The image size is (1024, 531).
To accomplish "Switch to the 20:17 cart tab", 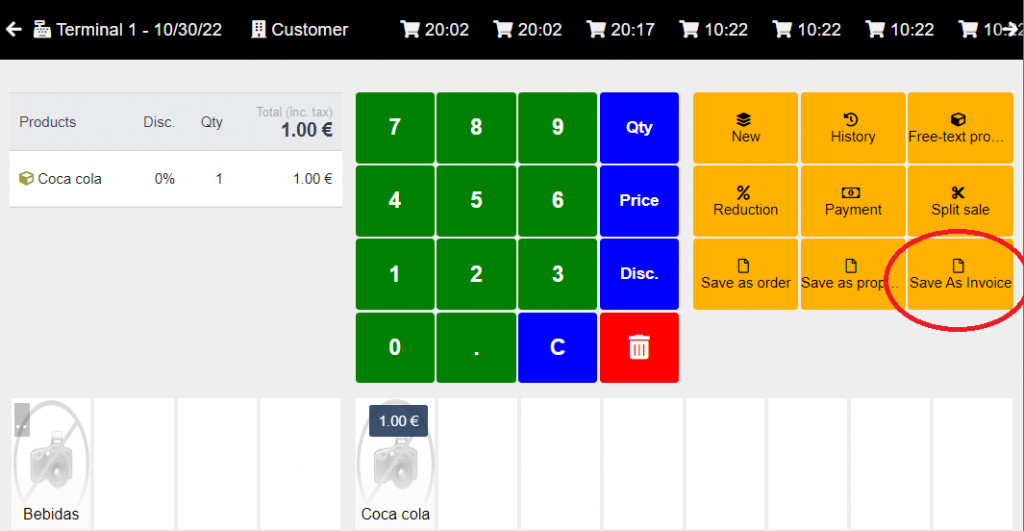I will (620, 29).
